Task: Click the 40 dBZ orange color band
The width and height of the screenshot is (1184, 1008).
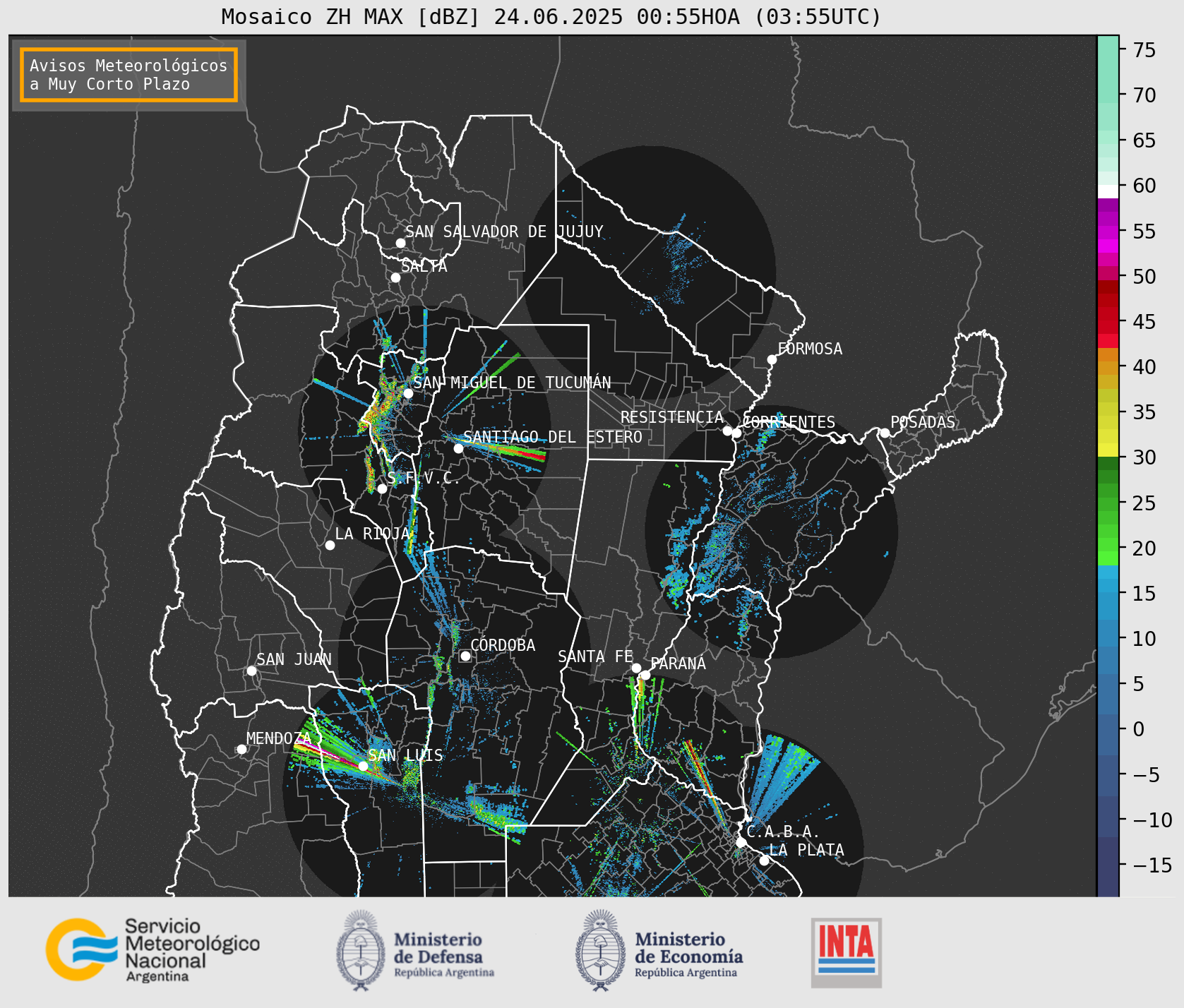Action: click(x=1108, y=367)
